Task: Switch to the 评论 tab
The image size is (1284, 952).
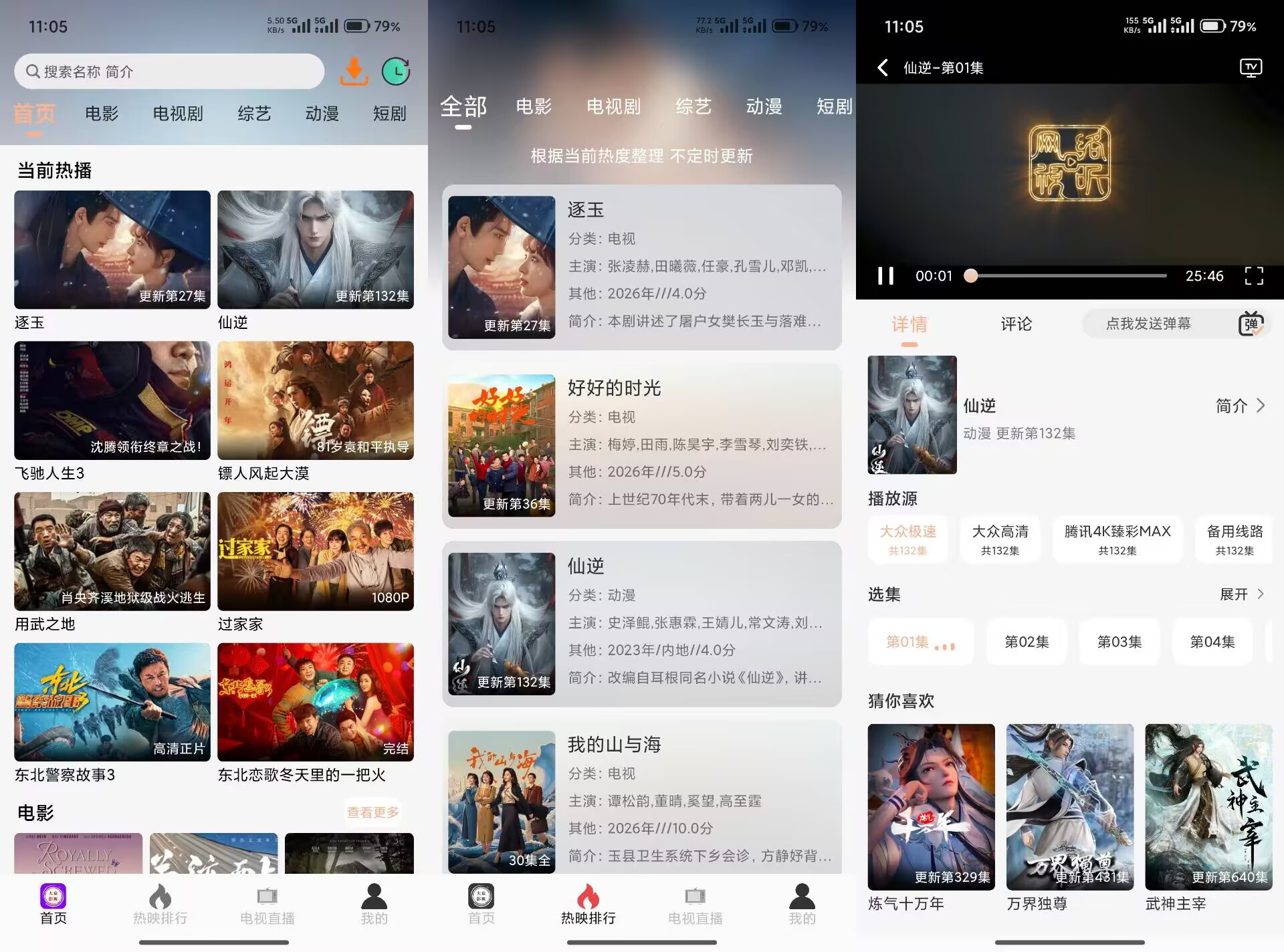Action: coord(1016,324)
